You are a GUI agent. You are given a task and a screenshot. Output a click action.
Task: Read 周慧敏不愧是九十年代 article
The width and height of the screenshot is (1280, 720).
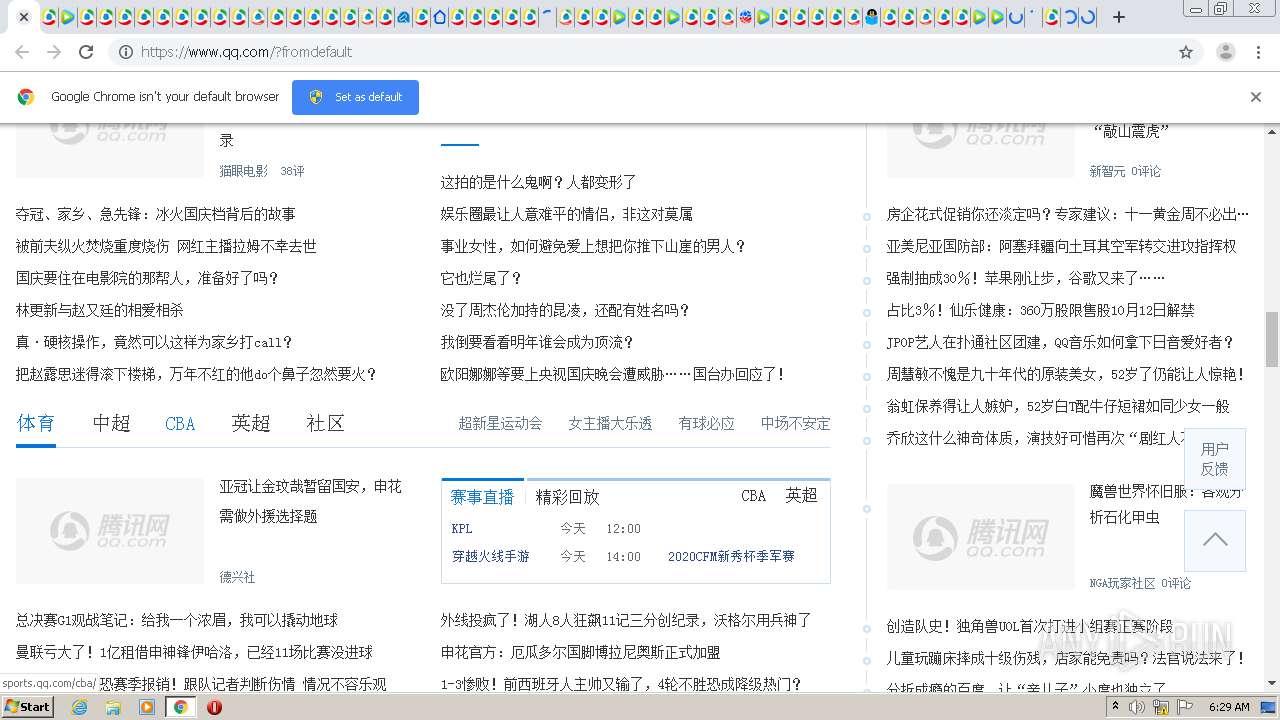[1066, 374]
